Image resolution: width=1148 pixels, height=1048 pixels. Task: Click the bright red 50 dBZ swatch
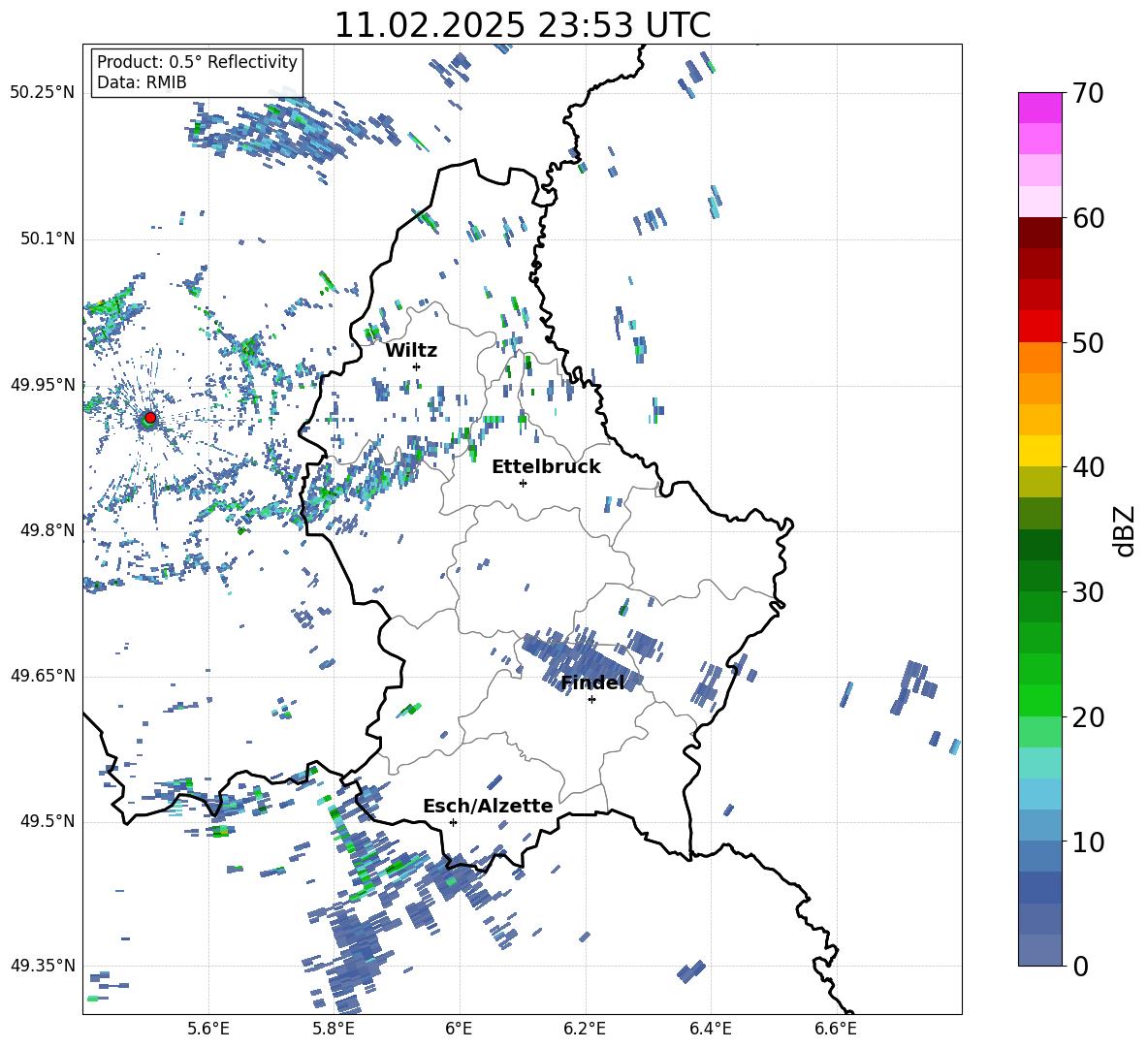[1039, 327]
